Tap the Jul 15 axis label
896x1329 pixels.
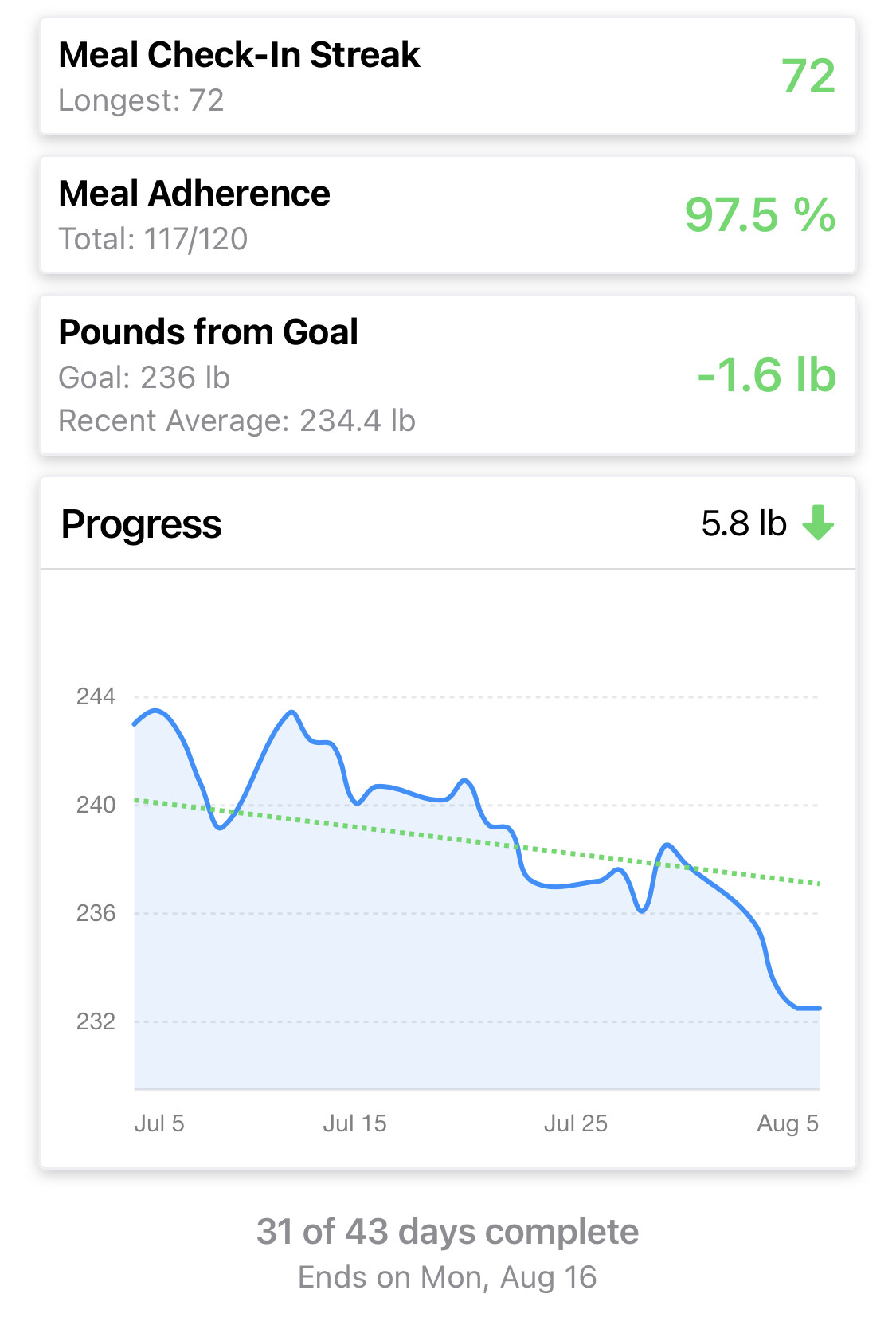click(x=354, y=1123)
